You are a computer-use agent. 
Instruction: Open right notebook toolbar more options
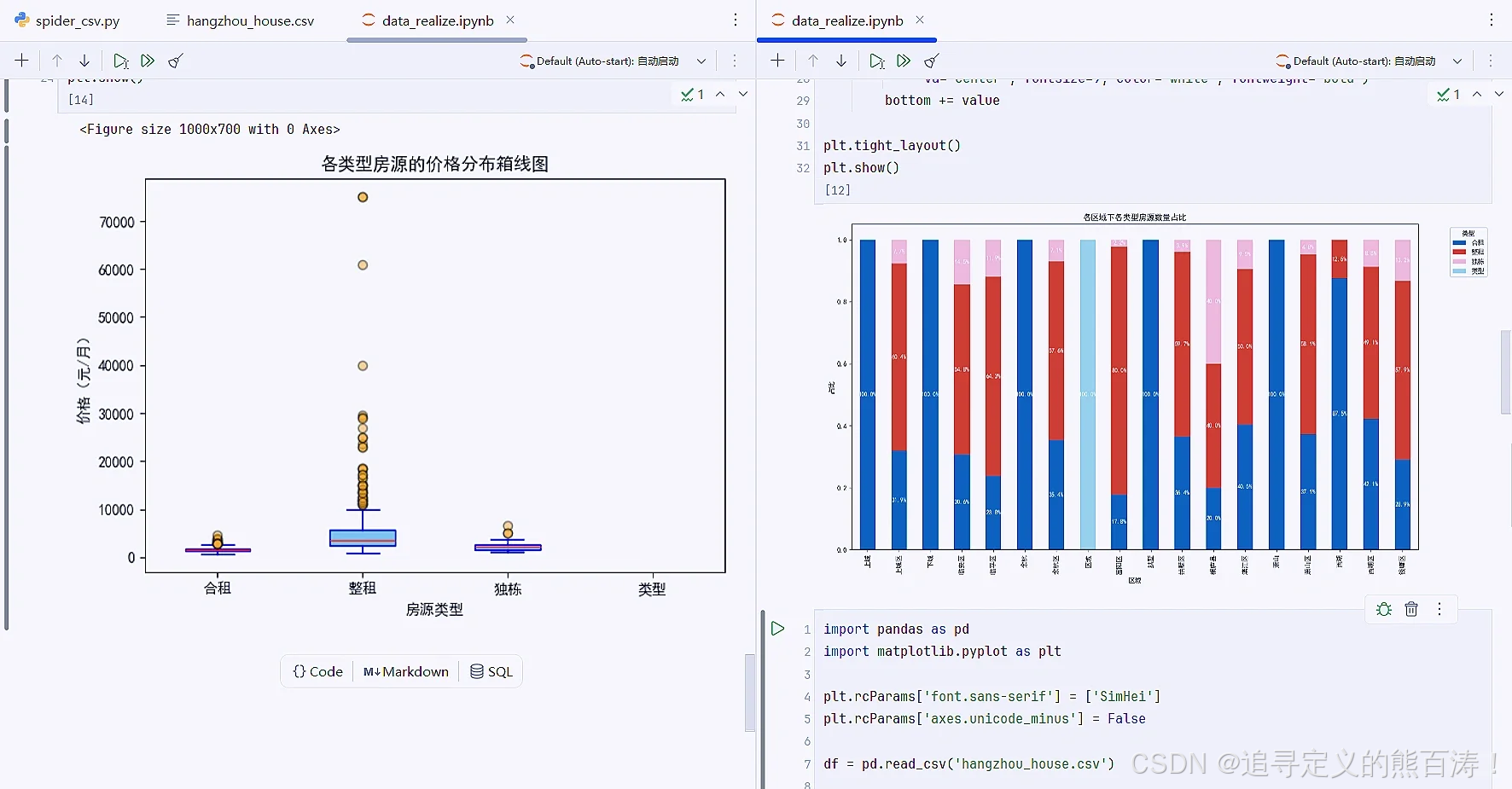pyautogui.click(x=1491, y=61)
